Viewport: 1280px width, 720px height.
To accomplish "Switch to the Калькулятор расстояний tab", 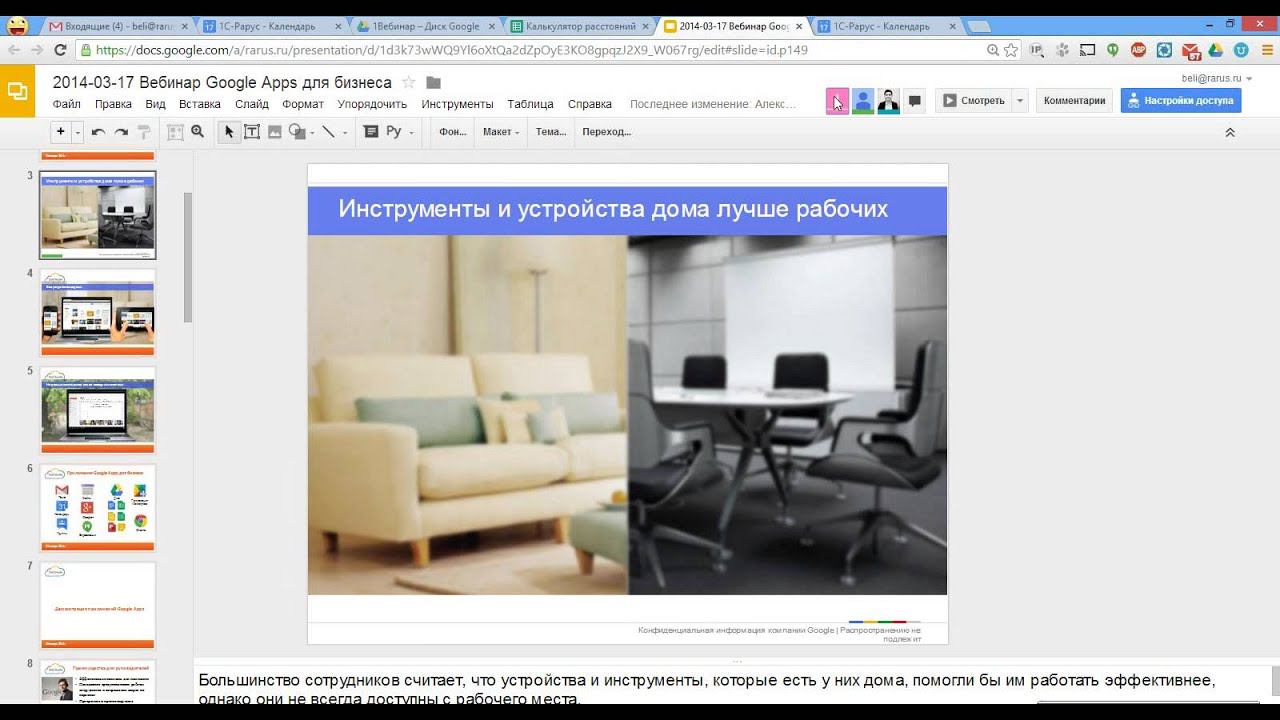I will click(x=579, y=26).
